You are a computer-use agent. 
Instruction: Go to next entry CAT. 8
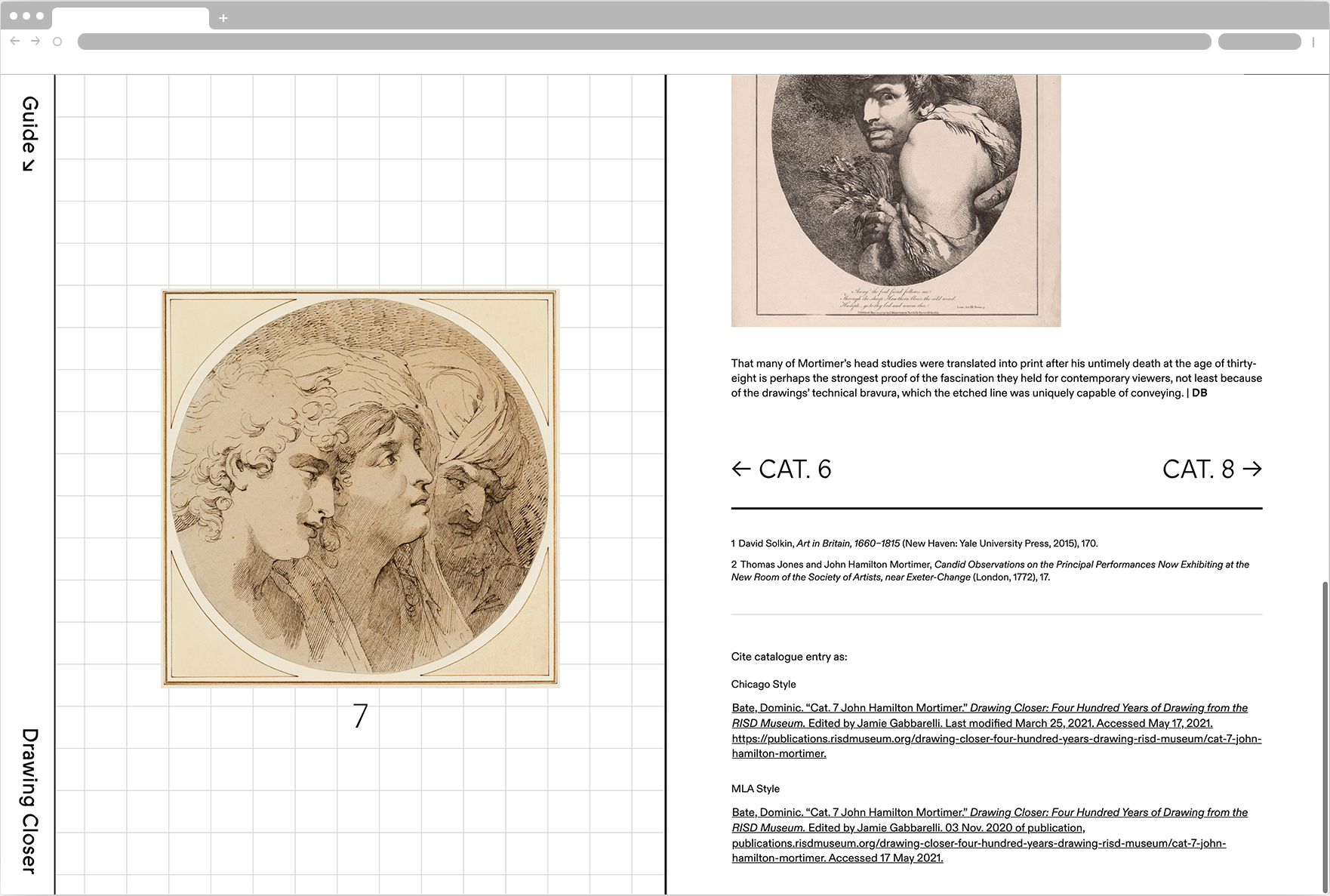coord(1212,470)
